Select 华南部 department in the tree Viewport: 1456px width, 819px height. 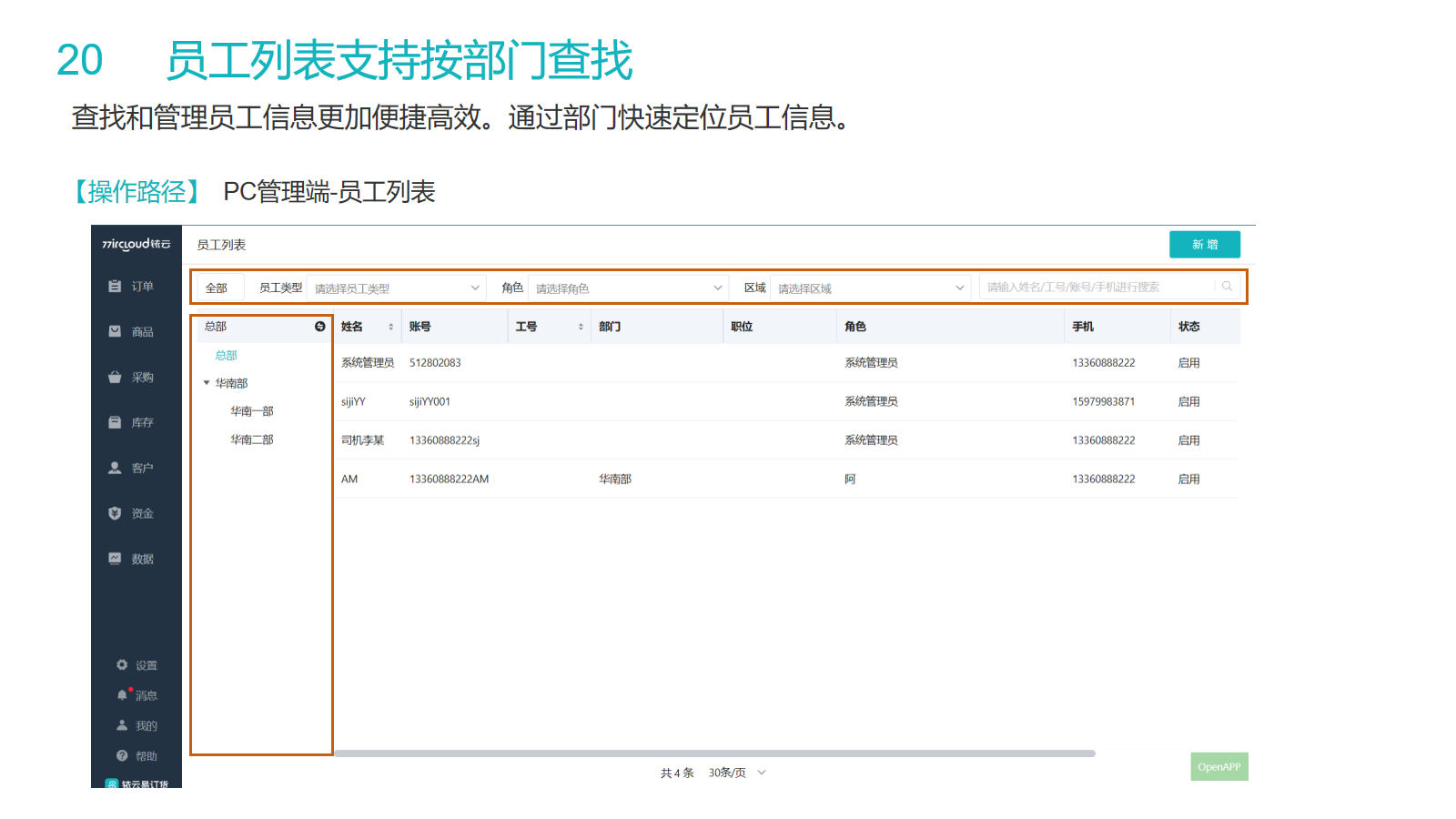pyautogui.click(x=231, y=383)
